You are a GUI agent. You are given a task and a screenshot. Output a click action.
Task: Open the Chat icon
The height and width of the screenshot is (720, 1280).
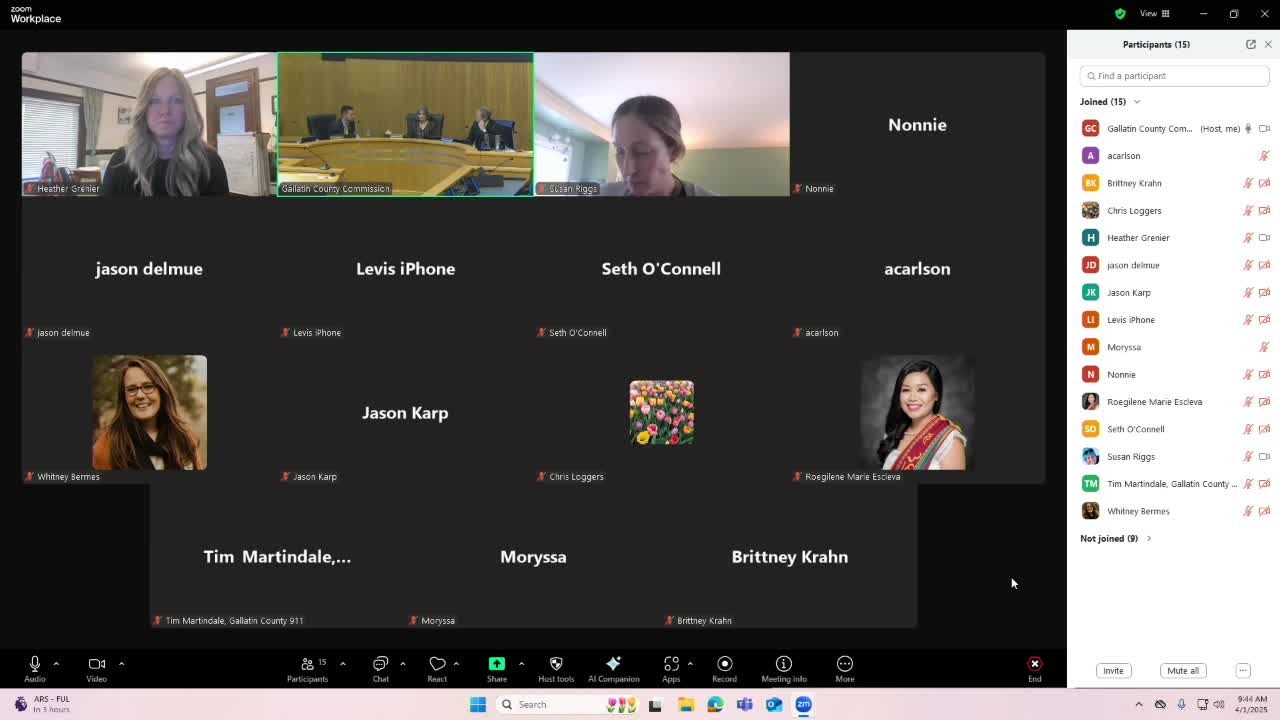point(381,664)
